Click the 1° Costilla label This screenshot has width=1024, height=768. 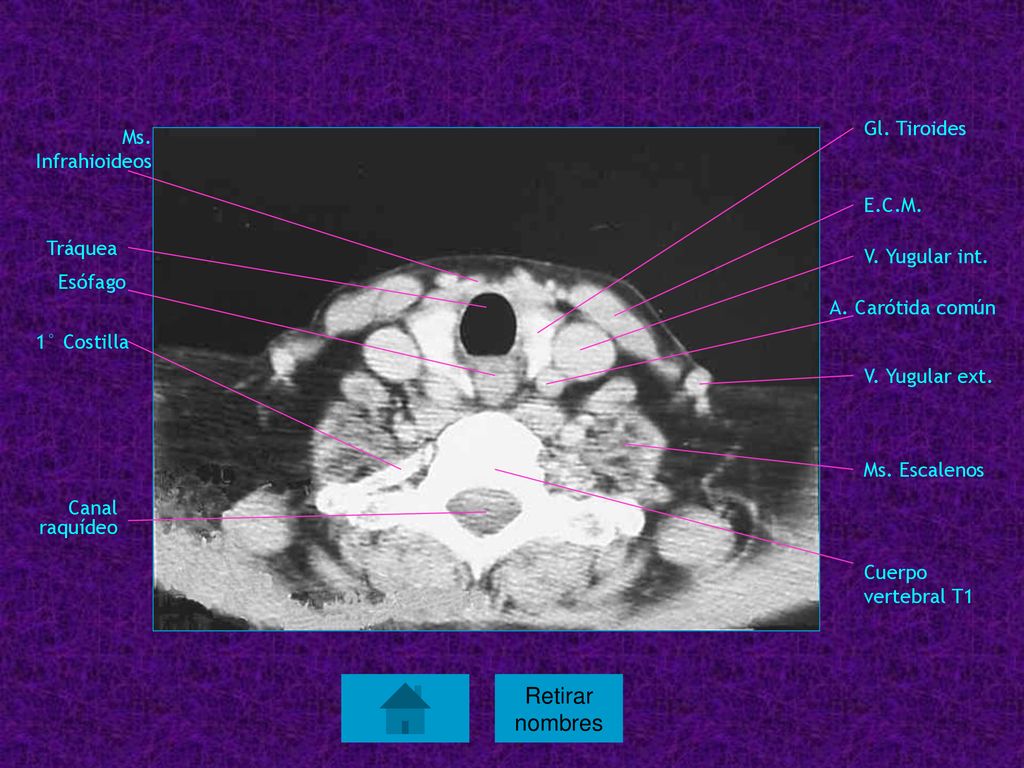click(82, 342)
